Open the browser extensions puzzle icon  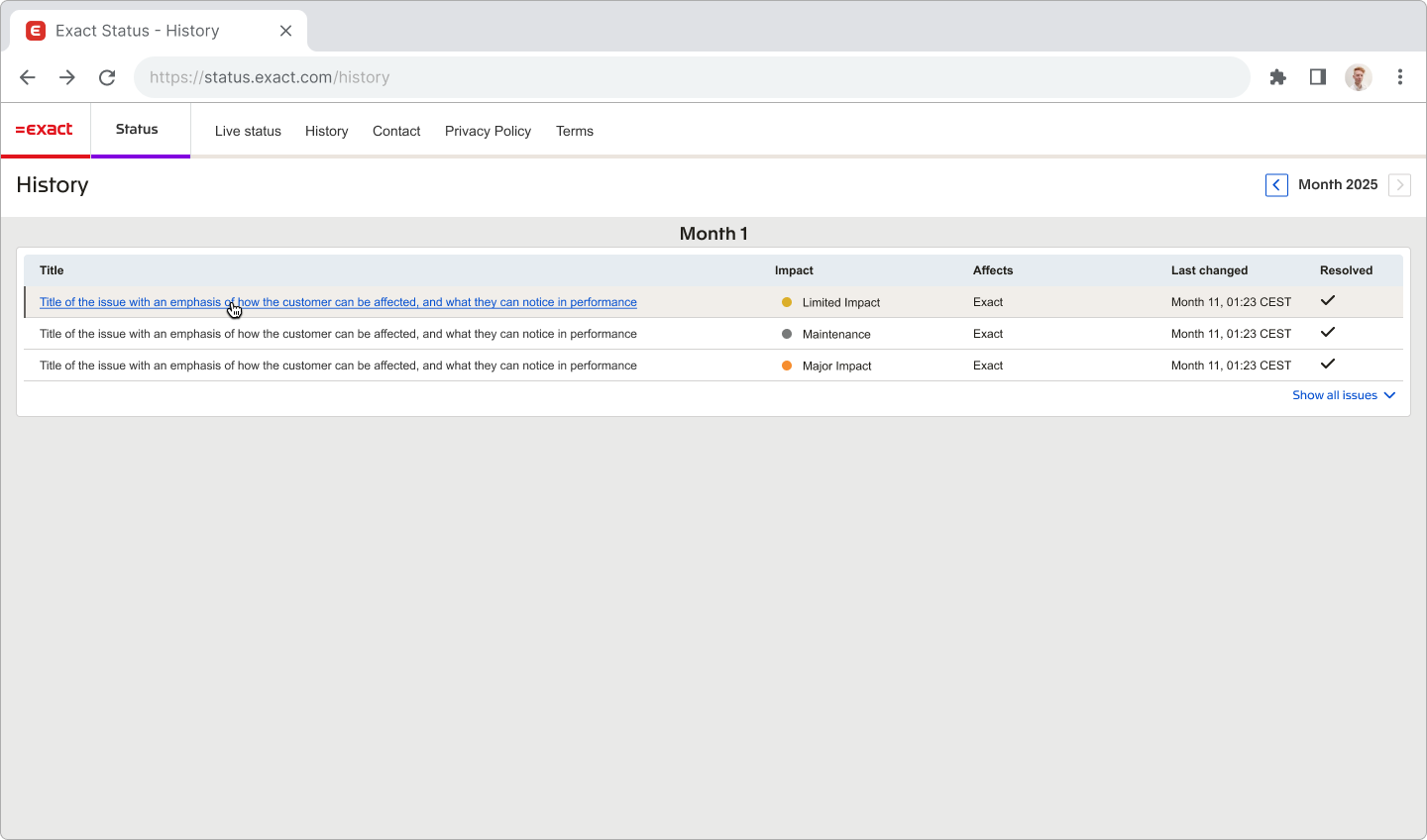1278,77
